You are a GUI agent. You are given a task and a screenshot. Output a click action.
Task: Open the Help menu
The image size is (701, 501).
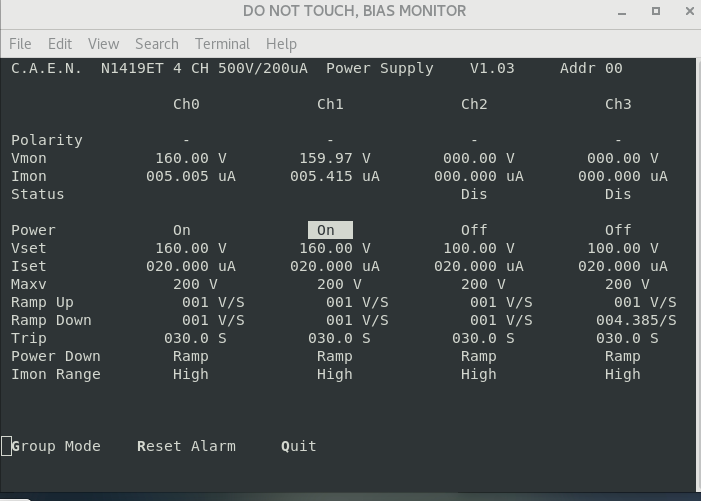tap(281, 44)
